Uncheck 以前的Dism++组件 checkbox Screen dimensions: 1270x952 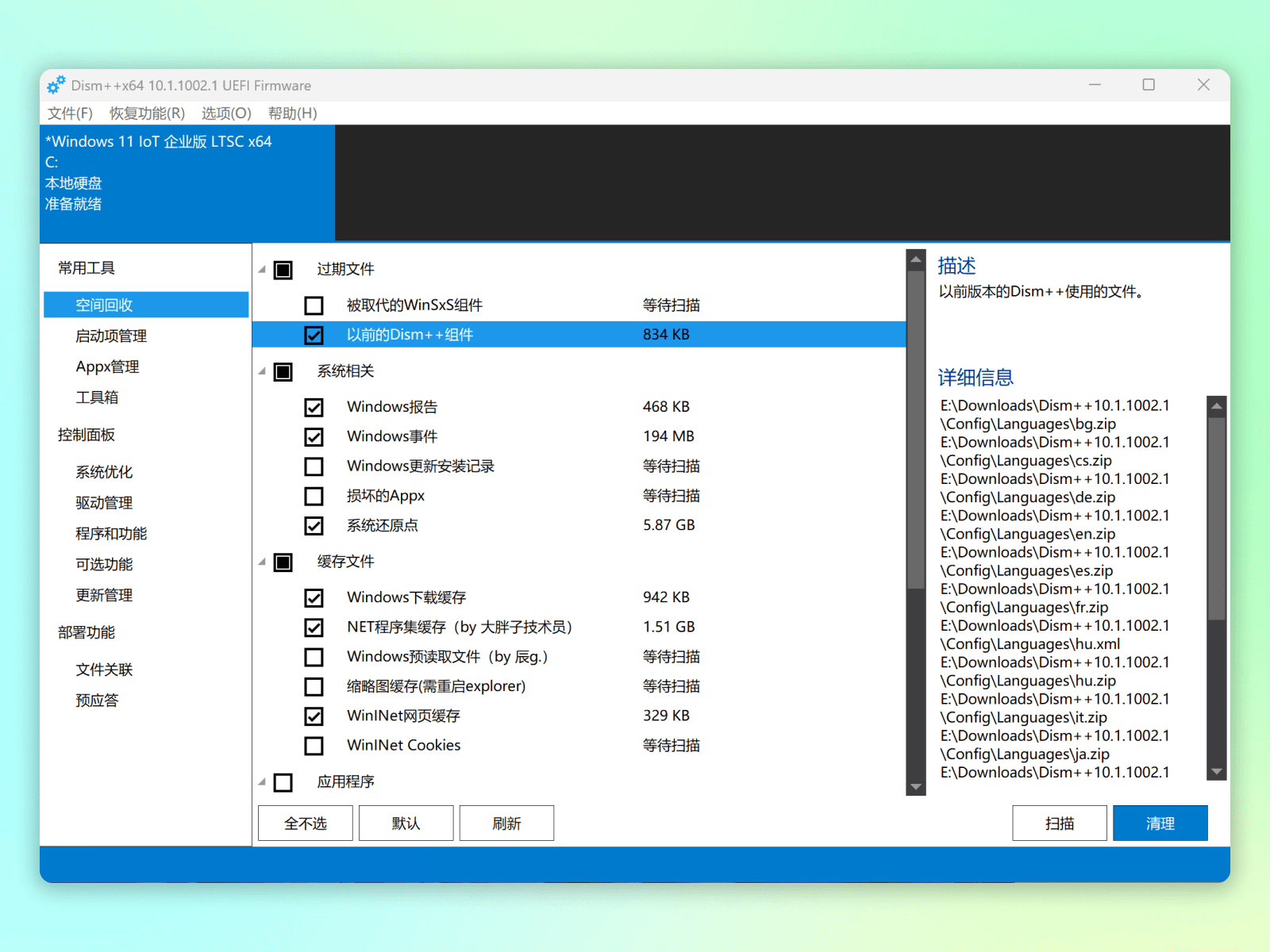[x=314, y=335]
